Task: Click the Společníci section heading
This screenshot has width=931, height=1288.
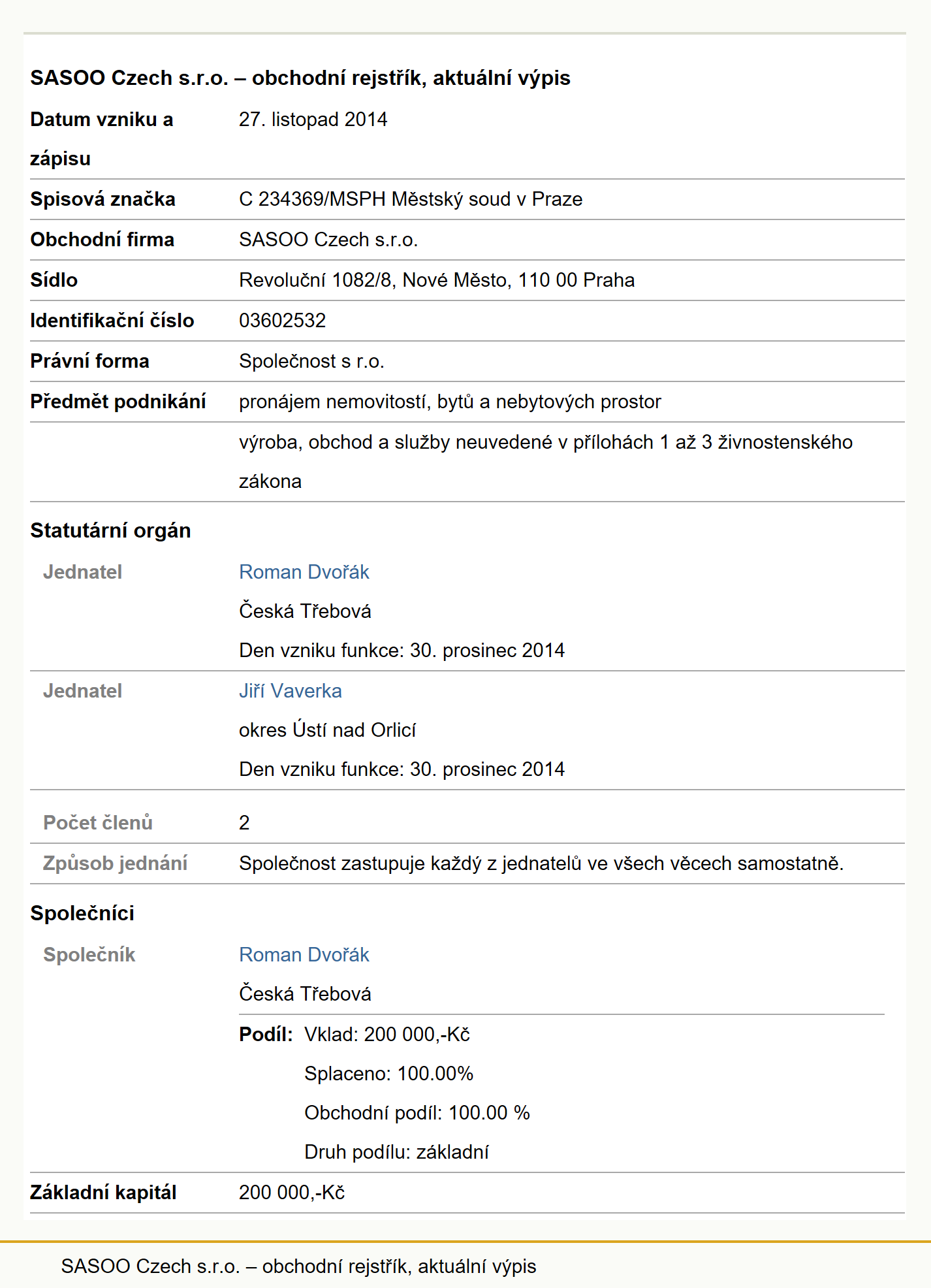Action: 82,913
